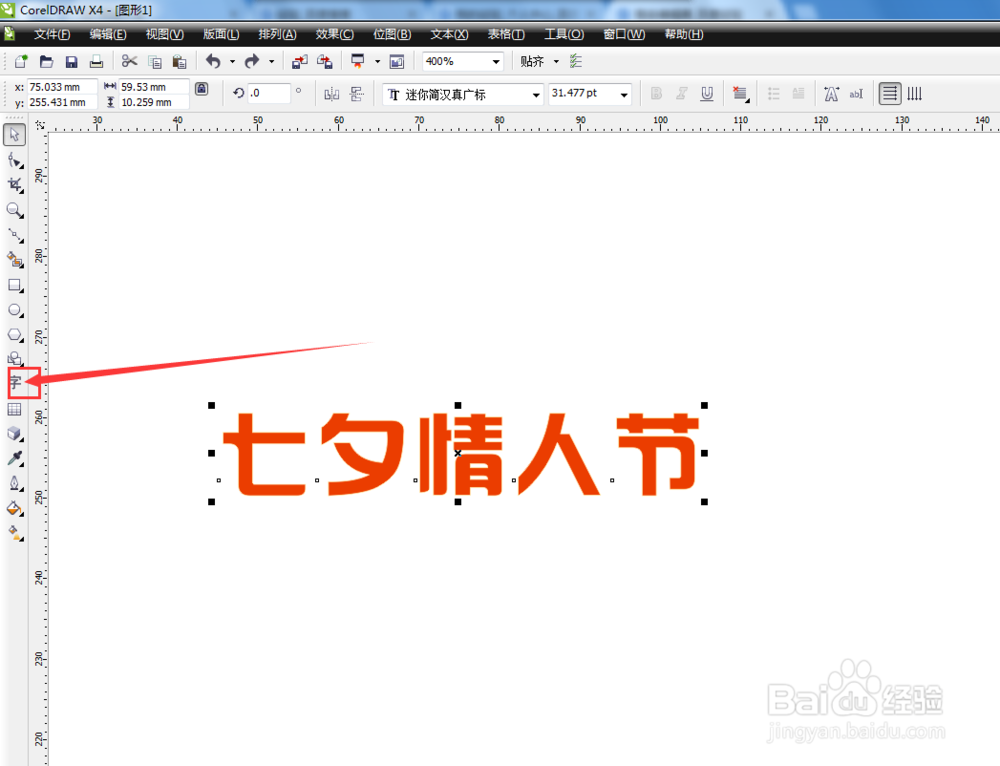This screenshot has height=766, width=1000.
Task: Select the Ellipse tool
Action: tap(15, 310)
